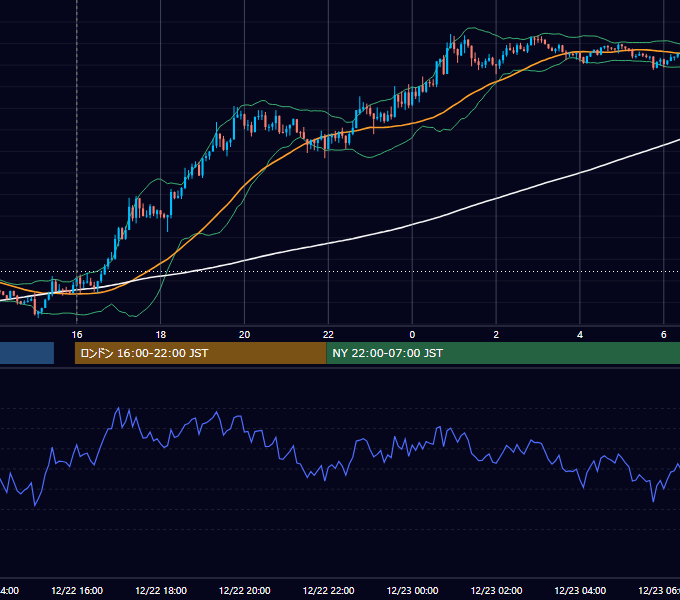Click the hour label 18 on the upper time axis
Image resolution: width=680 pixels, height=600 pixels.
[161, 335]
